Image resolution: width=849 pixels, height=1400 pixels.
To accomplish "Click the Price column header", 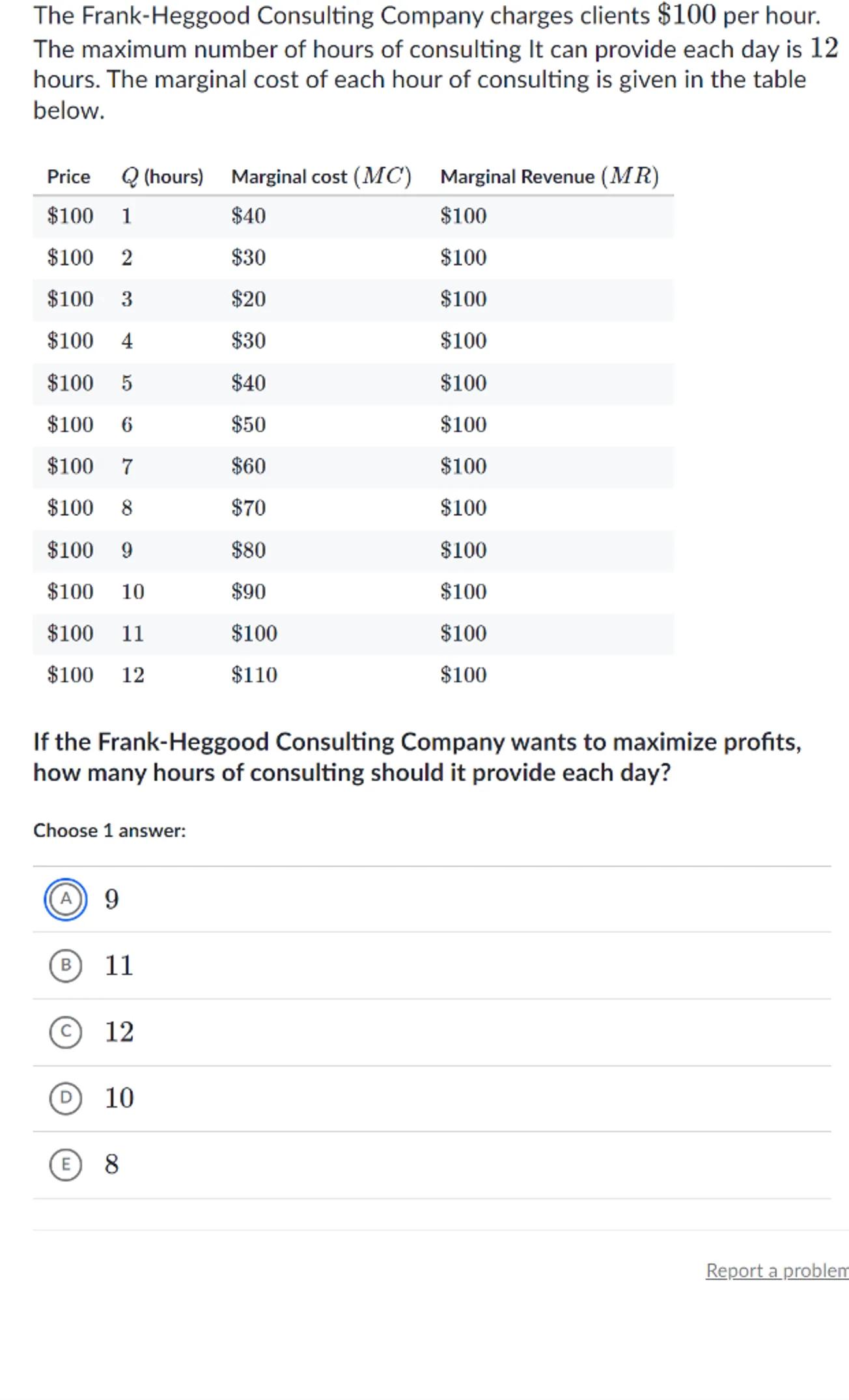I will coord(68,176).
